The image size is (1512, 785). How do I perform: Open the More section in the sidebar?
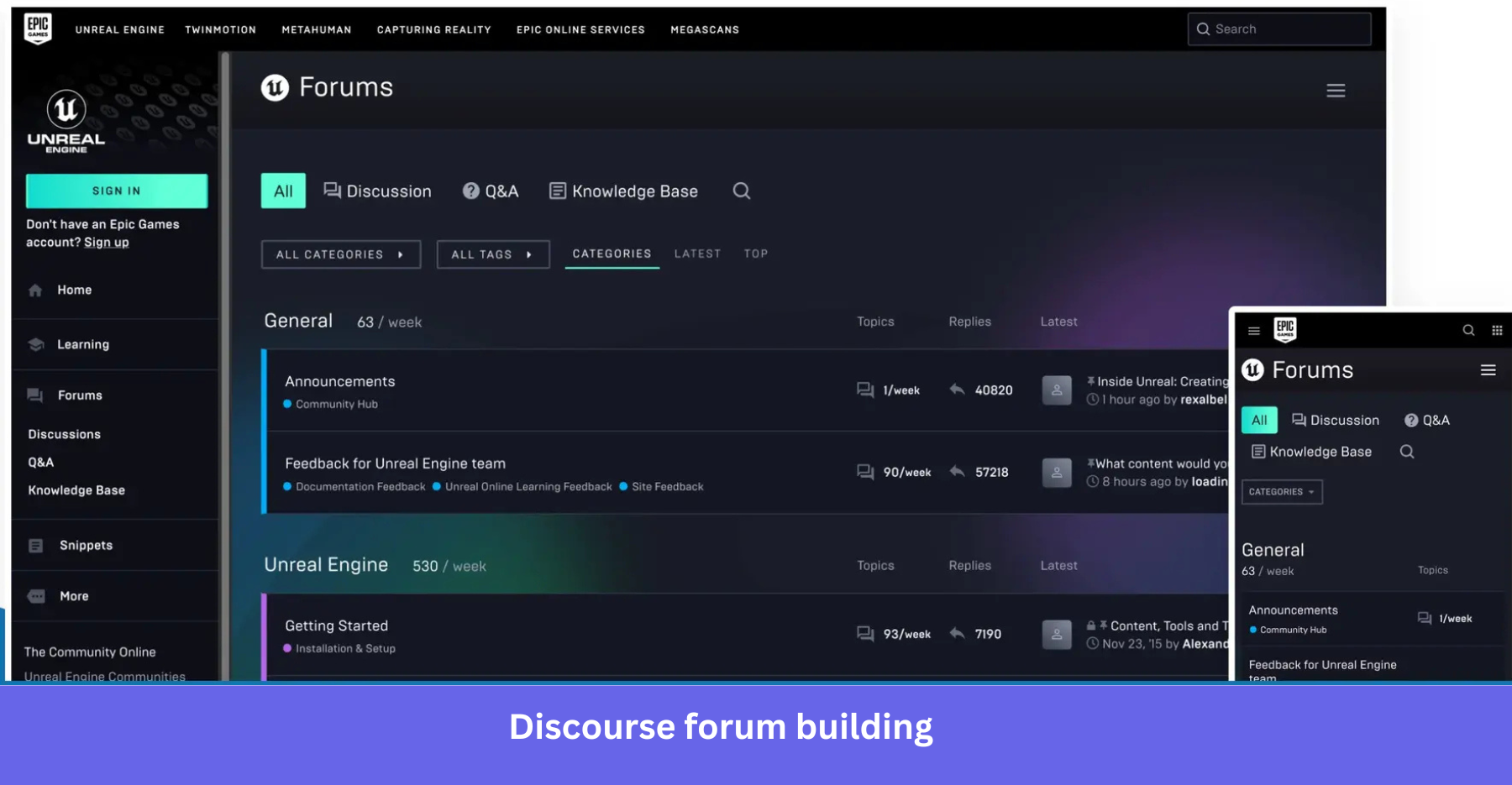click(35, 595)
